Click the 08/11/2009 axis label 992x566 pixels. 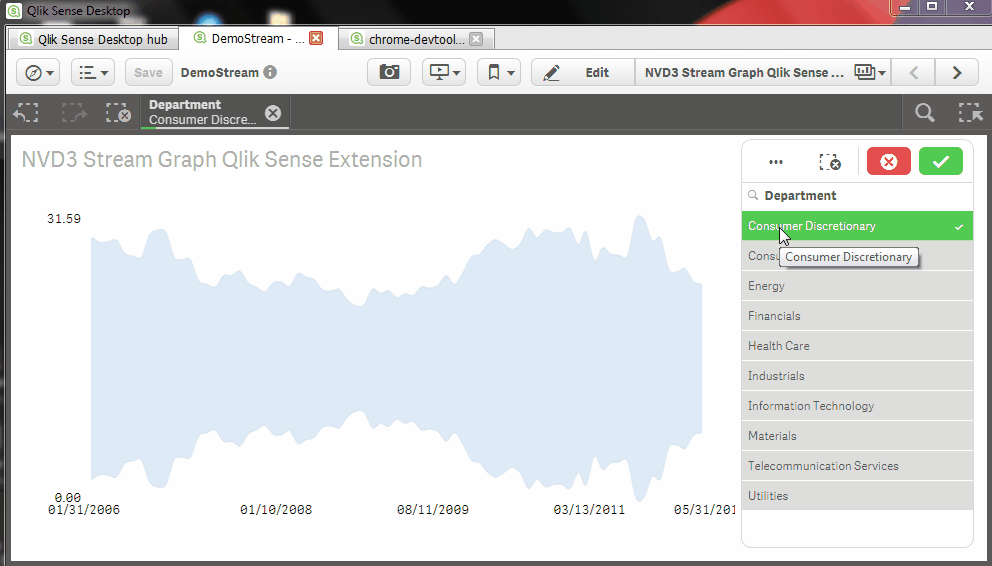433,510
